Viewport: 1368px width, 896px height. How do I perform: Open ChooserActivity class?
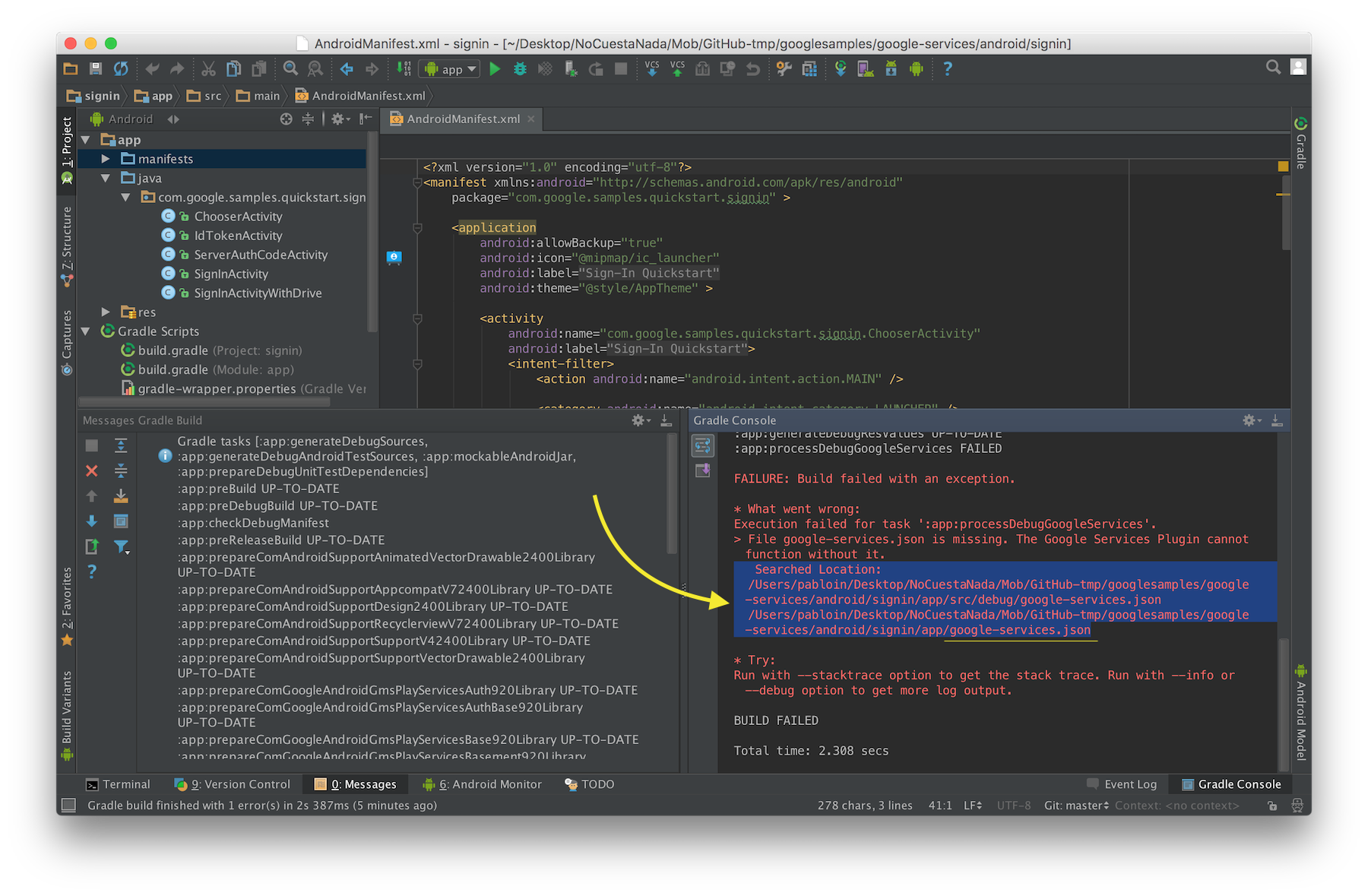coord(238,217)
